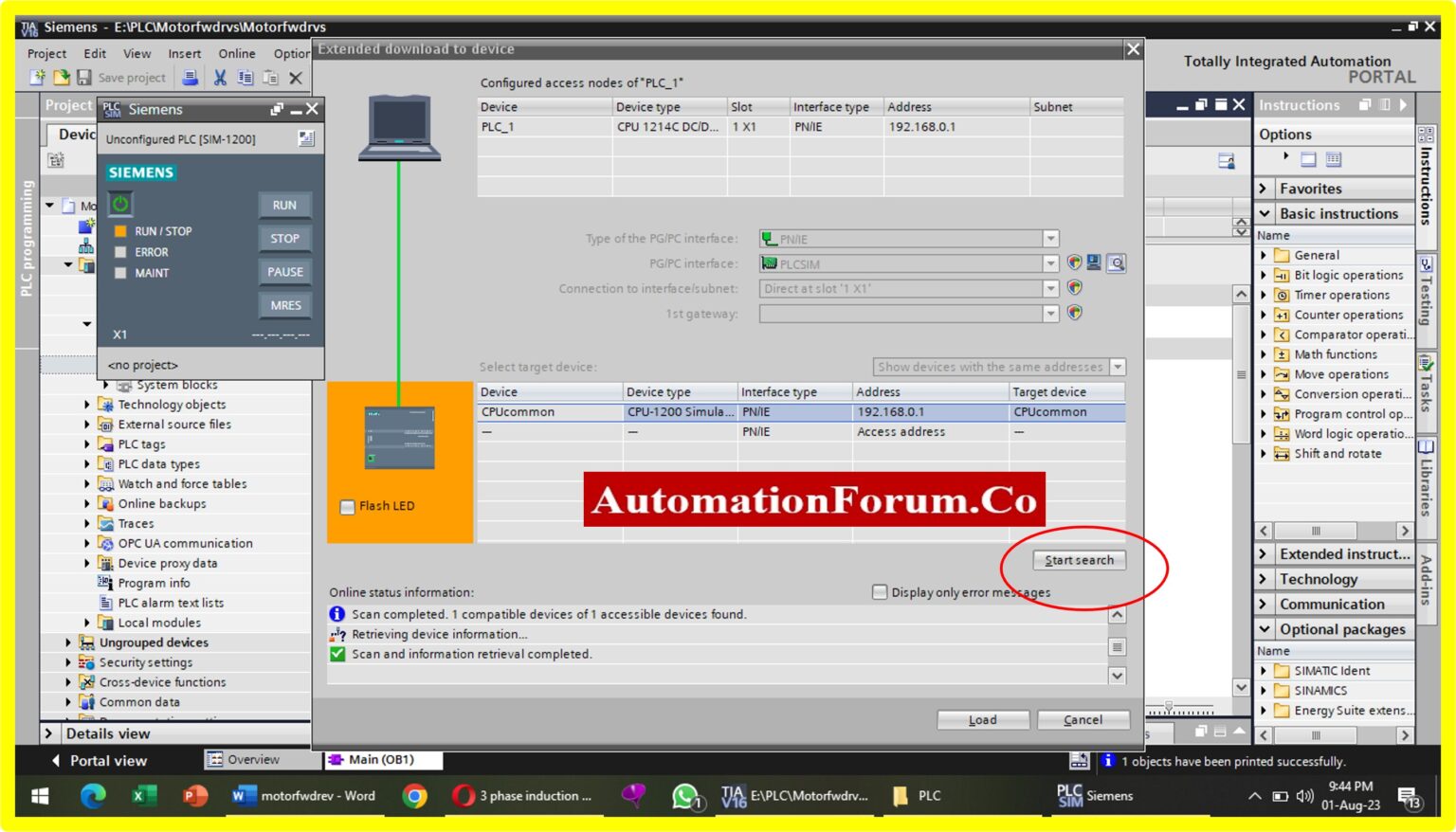Viewport: 1456px width, 832px height.
Task: Click the monitor icon beside PG/PC interface
Action: click(1093, 262)
